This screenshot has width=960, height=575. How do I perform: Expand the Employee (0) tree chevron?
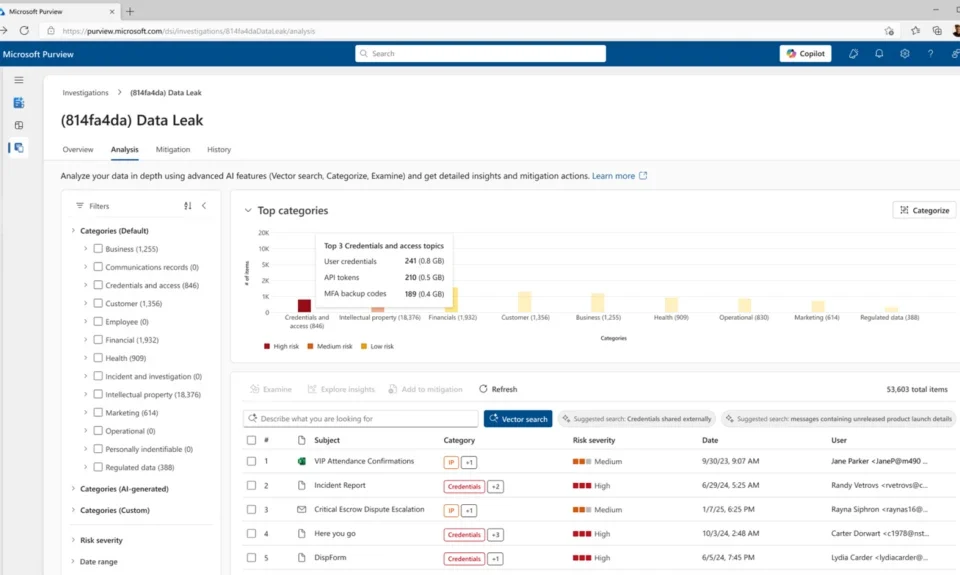(x=86, y=321)
